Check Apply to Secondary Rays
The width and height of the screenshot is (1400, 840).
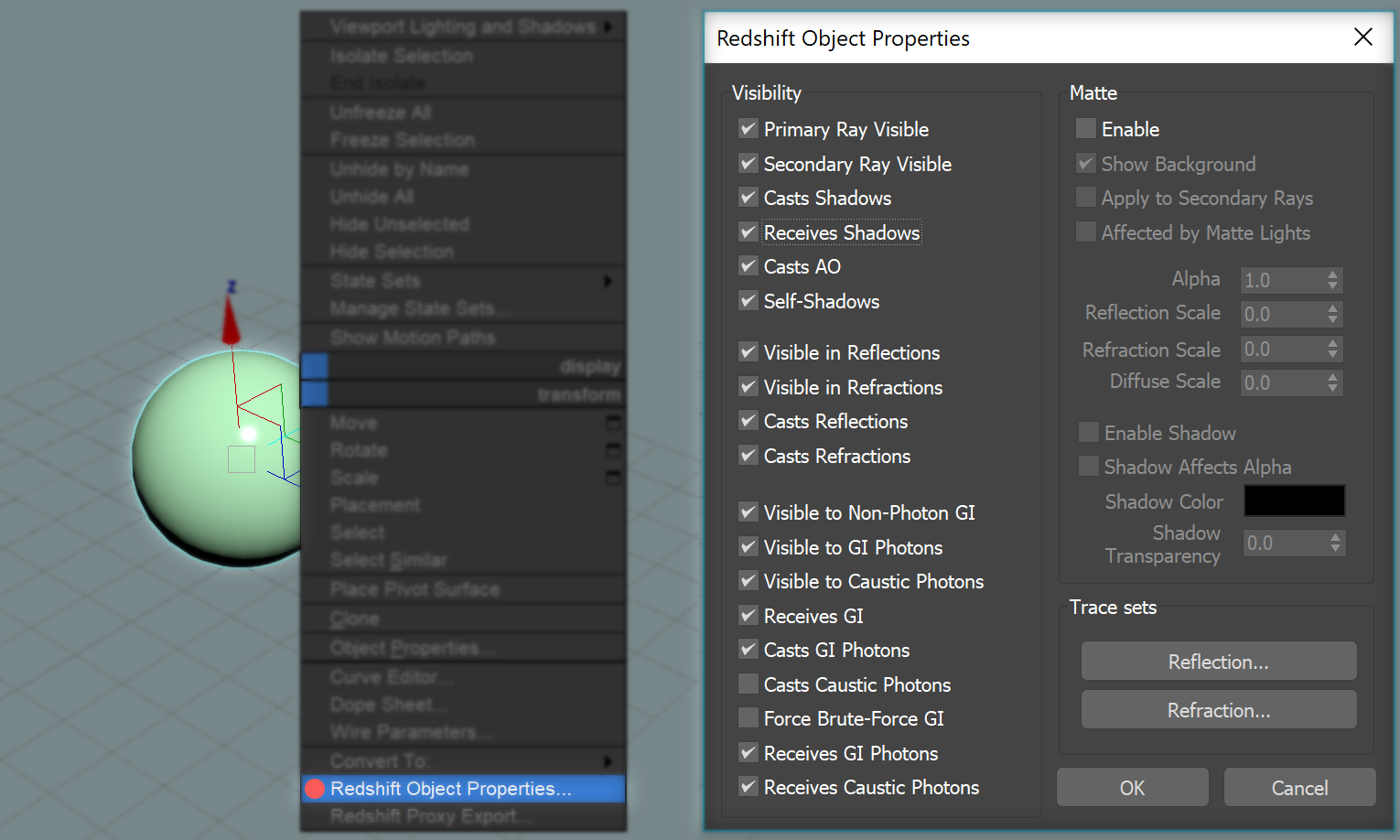(x=1086, y=198)
